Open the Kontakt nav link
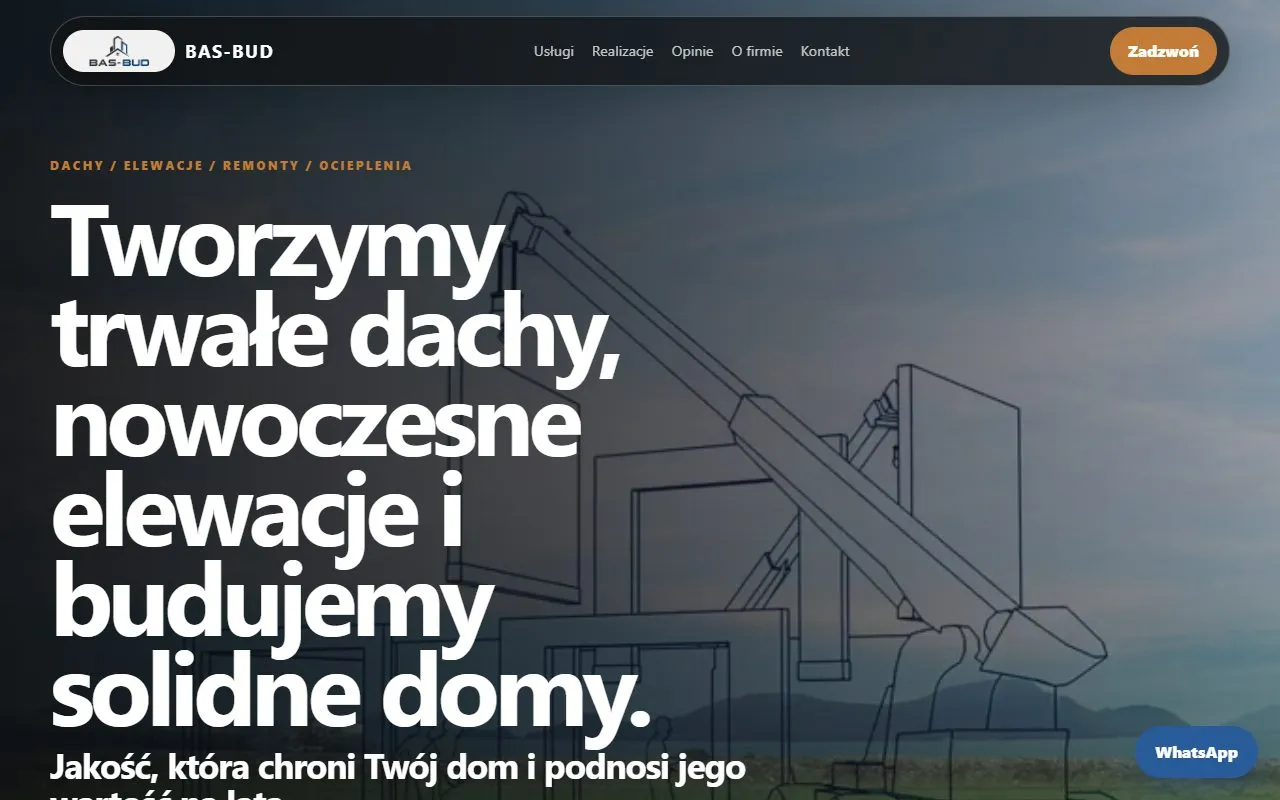The height and width of the screenshot is (800, 1280). click(825, 51)
